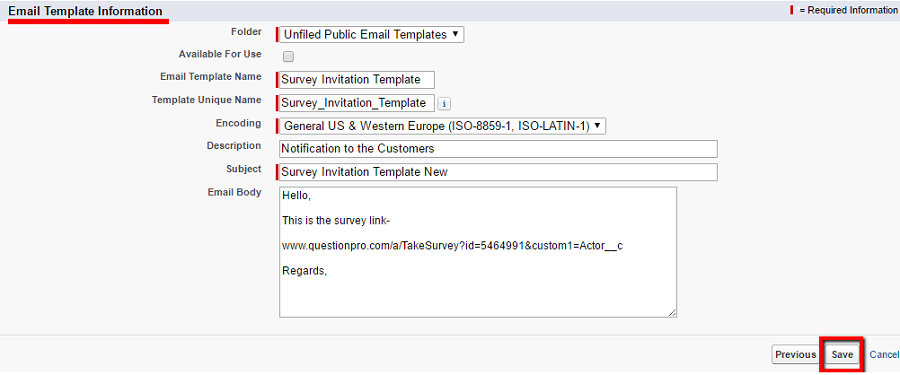
Task: Open the Encoding dropdown
Action: [x=443, y=126]
